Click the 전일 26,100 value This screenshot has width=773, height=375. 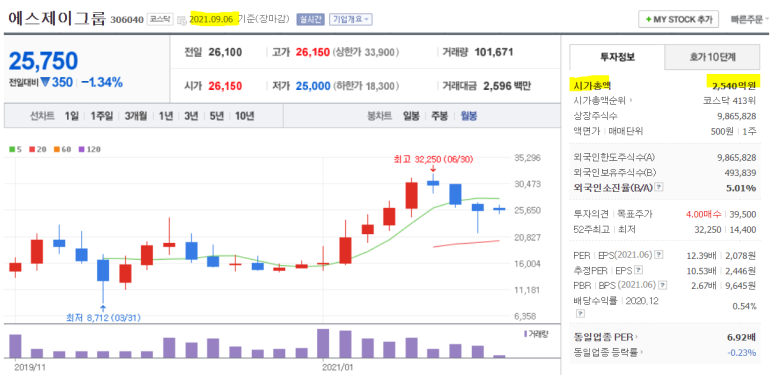pyautogui.click(x=225, y=52)
